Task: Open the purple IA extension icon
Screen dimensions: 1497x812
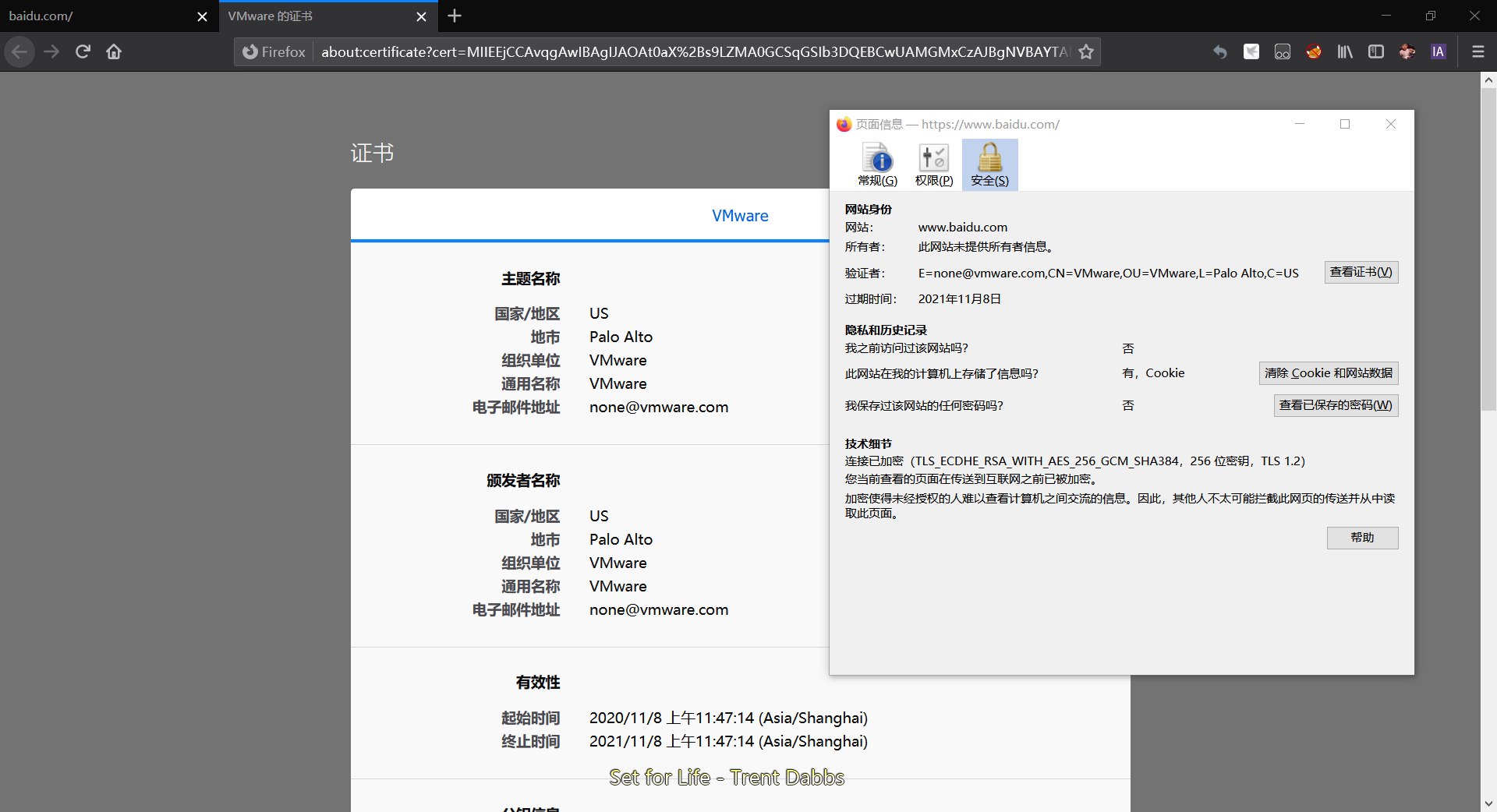Action: point(1439,51)
